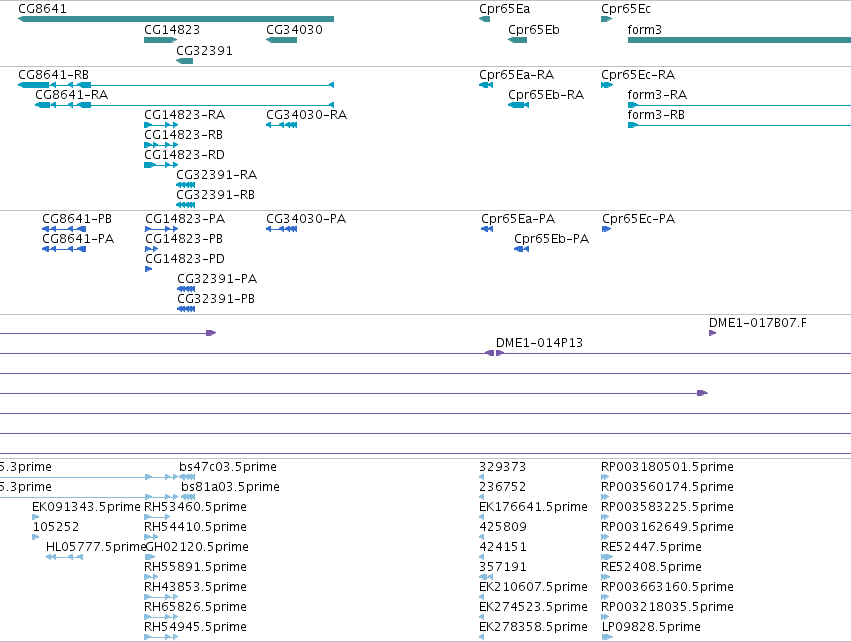Select the CG8641 gene bar
This screenshot has width=851, height=642.
coord(176,19)
